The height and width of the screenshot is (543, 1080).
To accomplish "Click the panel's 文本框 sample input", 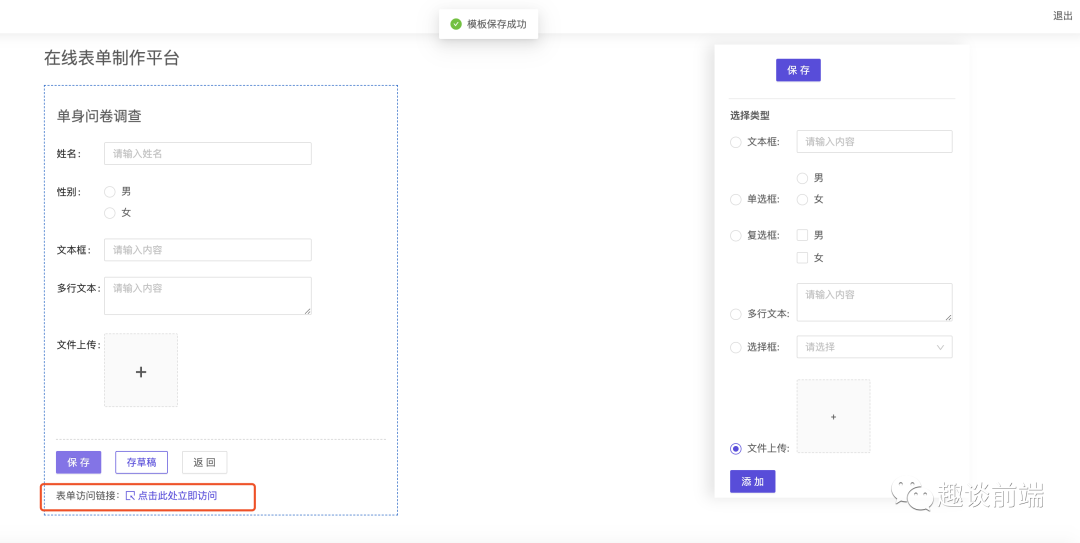I will click(x=874, y=141).
